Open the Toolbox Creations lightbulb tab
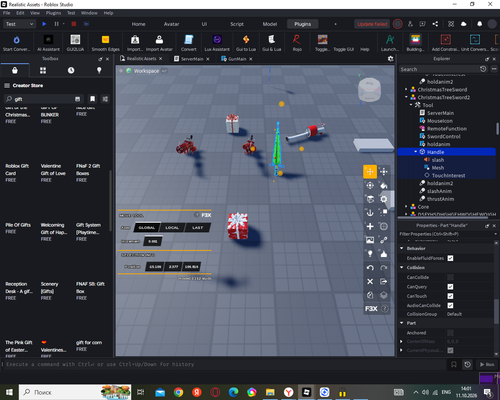 [x=99, y=70]
